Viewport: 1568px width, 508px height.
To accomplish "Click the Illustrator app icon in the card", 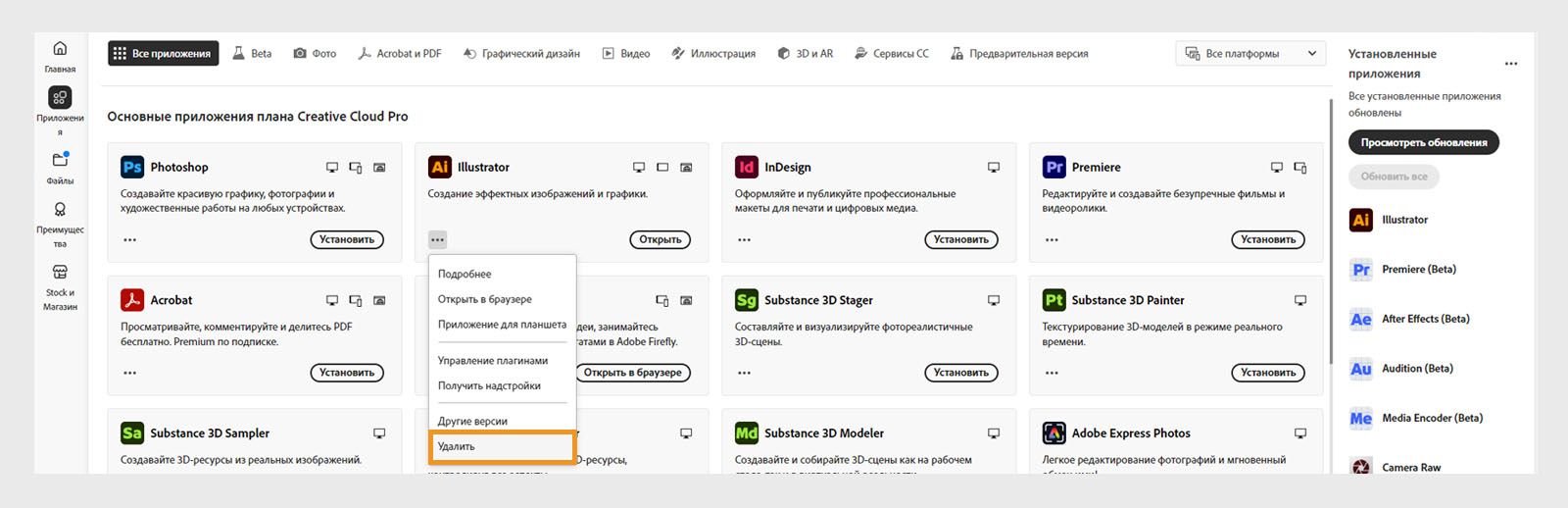I will (440, 167).
